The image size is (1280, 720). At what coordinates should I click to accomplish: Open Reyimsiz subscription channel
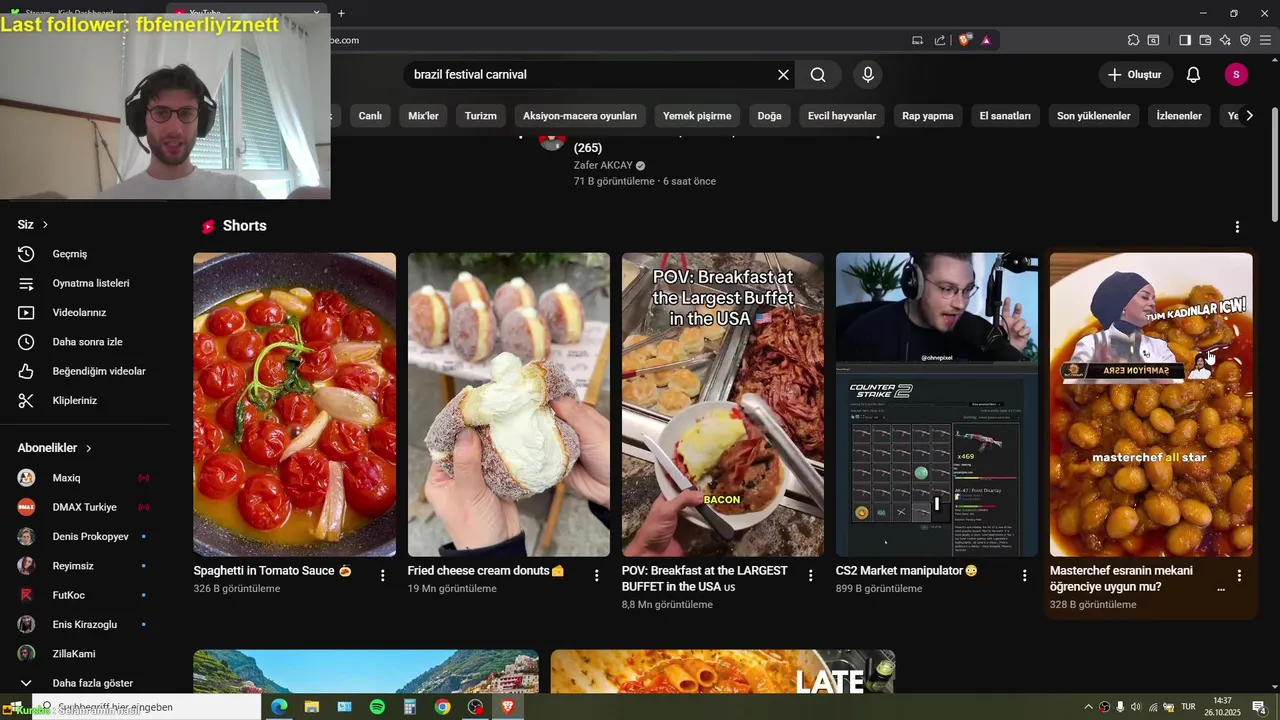click(x=84, y=566)
